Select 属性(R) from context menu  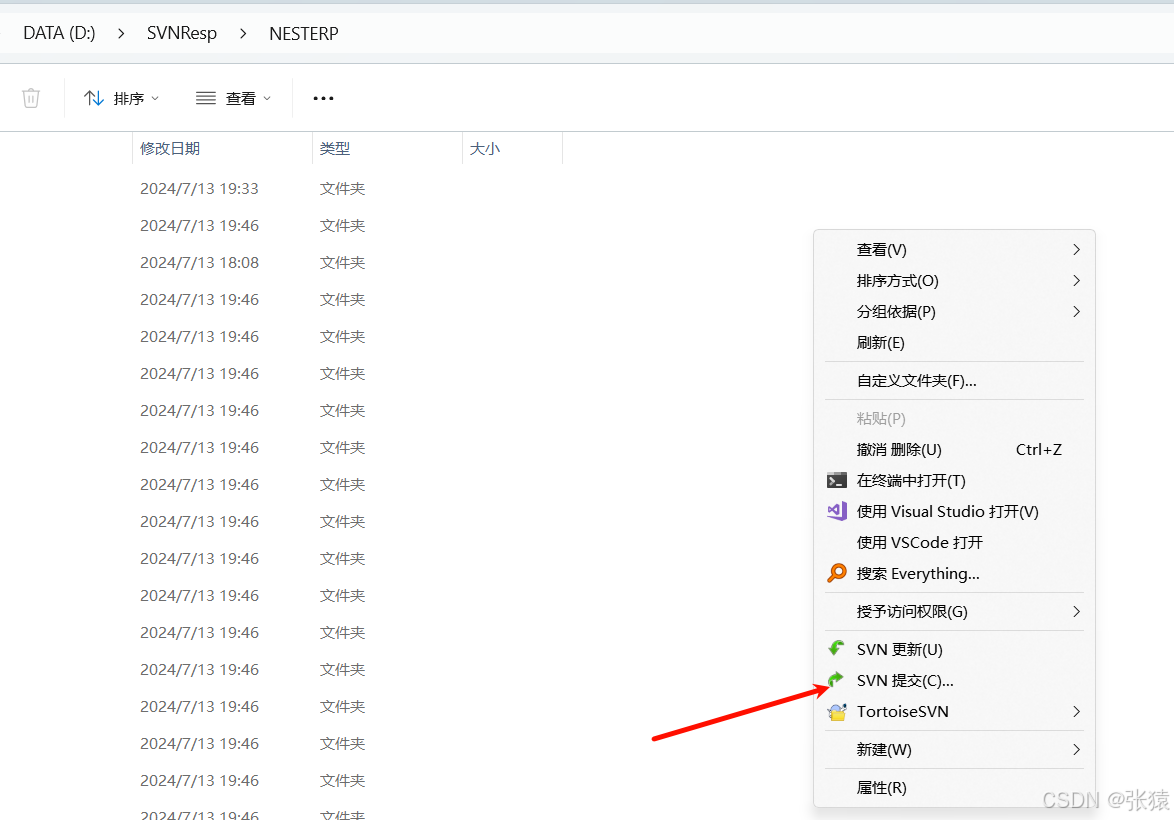(881, 787)
